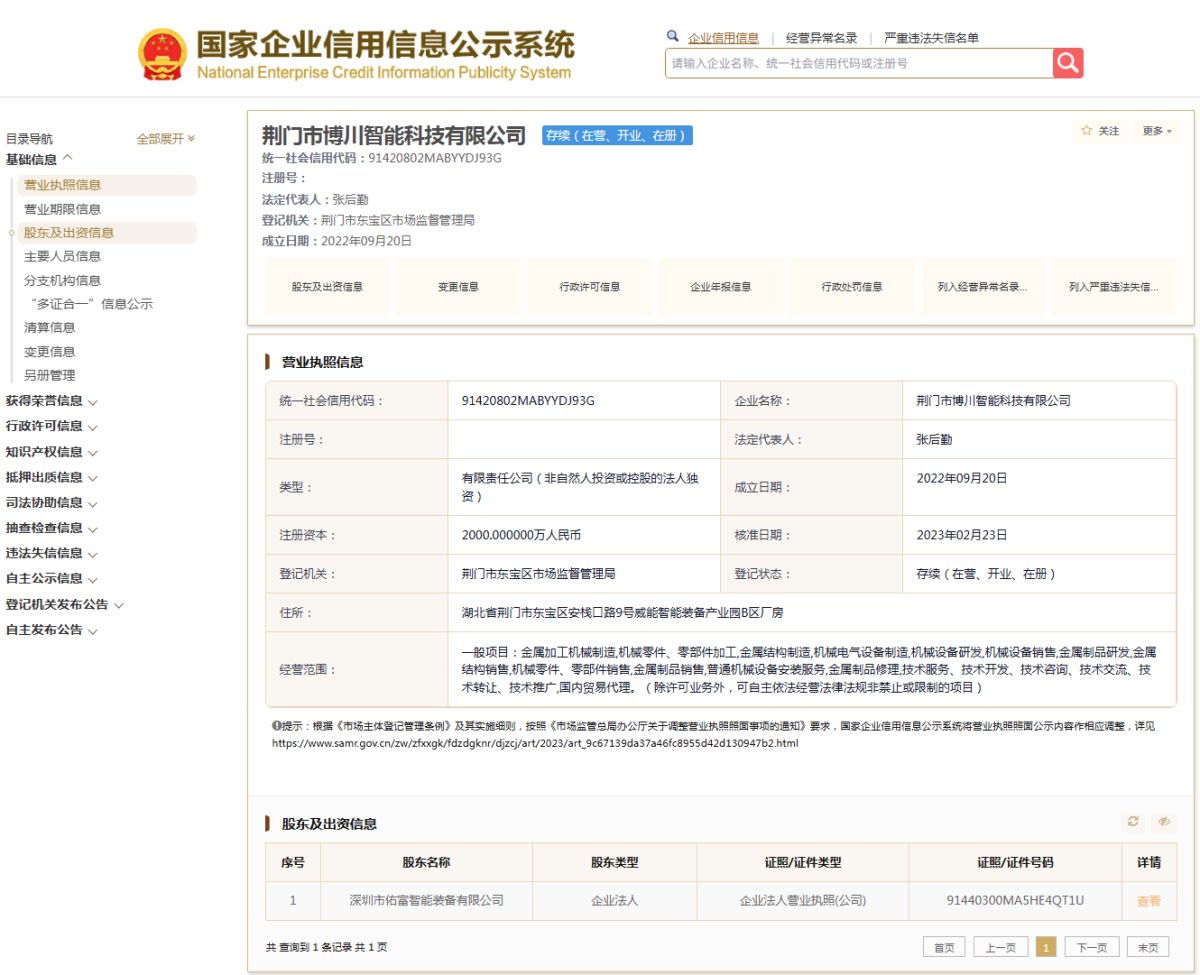Click certificate number 91440300MA5HE4QT1U
The image size is (1200, 975).
point(1015,901)
